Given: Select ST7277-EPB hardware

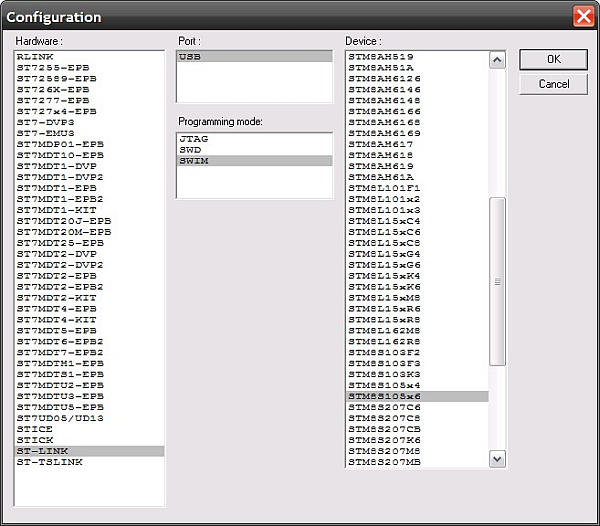Looking at the screenshot, I should 90,101.
